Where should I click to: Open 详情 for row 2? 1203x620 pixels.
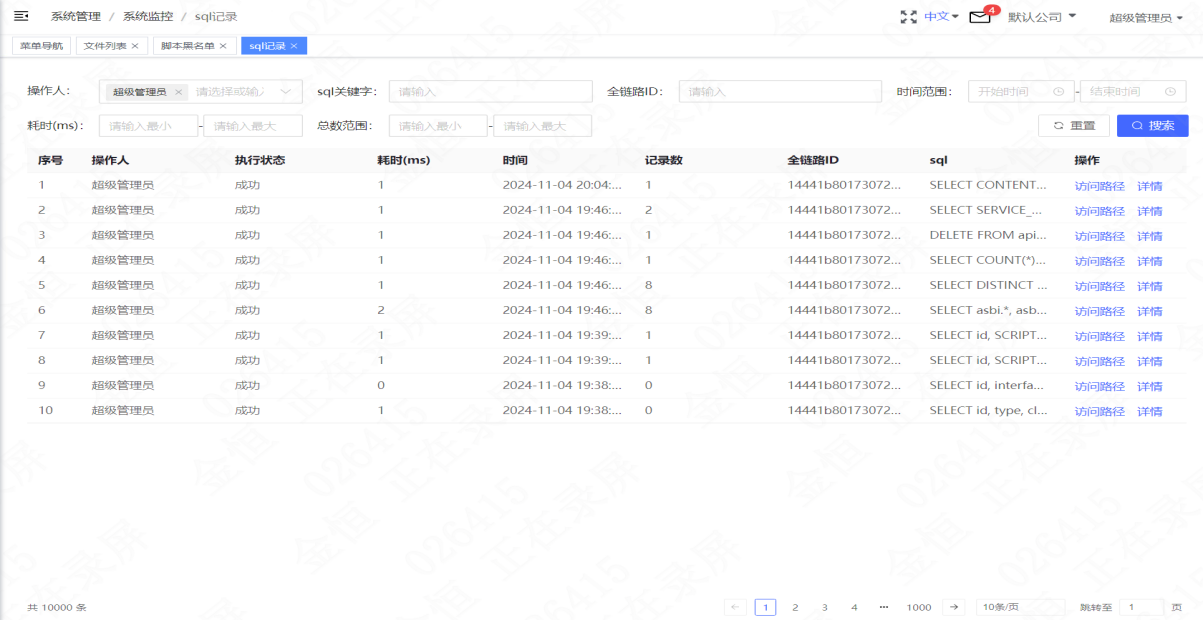pos(1149,211)
